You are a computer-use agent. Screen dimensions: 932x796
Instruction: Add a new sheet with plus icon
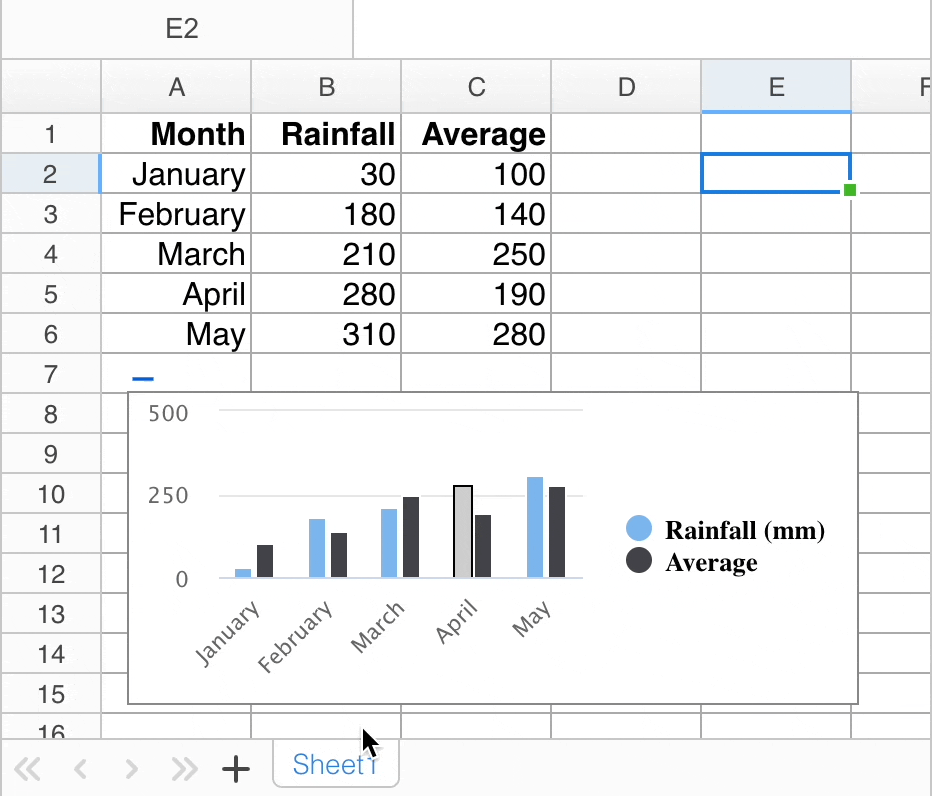[x=235, y=769]
